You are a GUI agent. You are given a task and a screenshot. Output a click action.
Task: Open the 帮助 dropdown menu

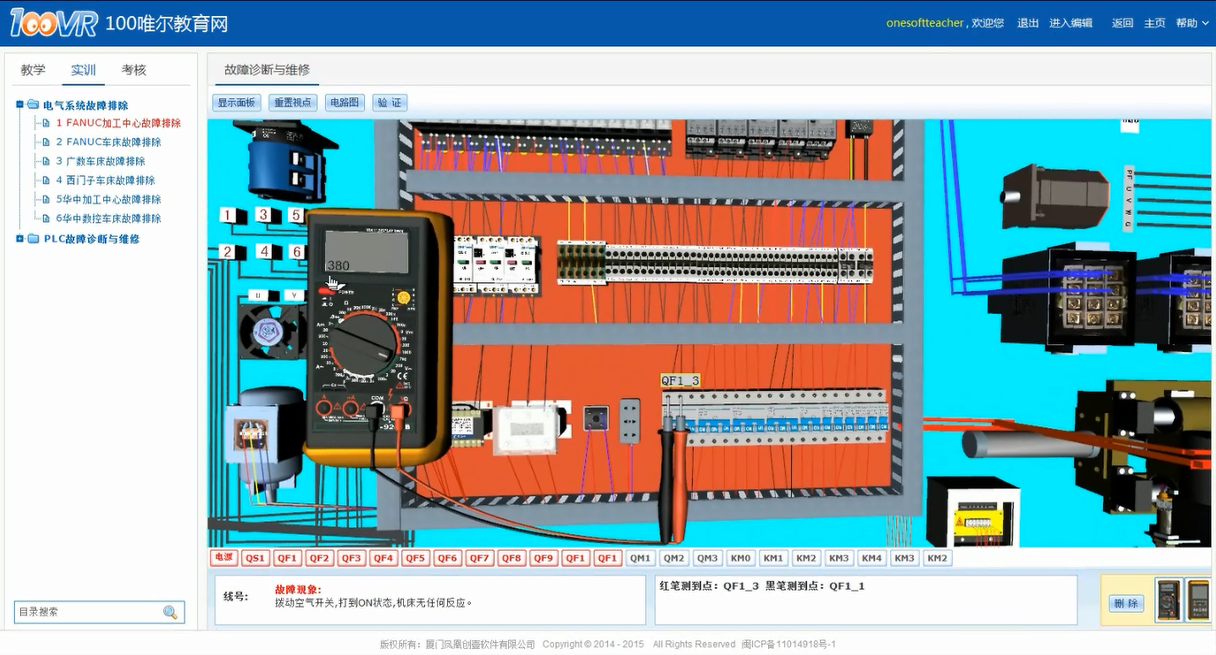(x=1191, y=23)
